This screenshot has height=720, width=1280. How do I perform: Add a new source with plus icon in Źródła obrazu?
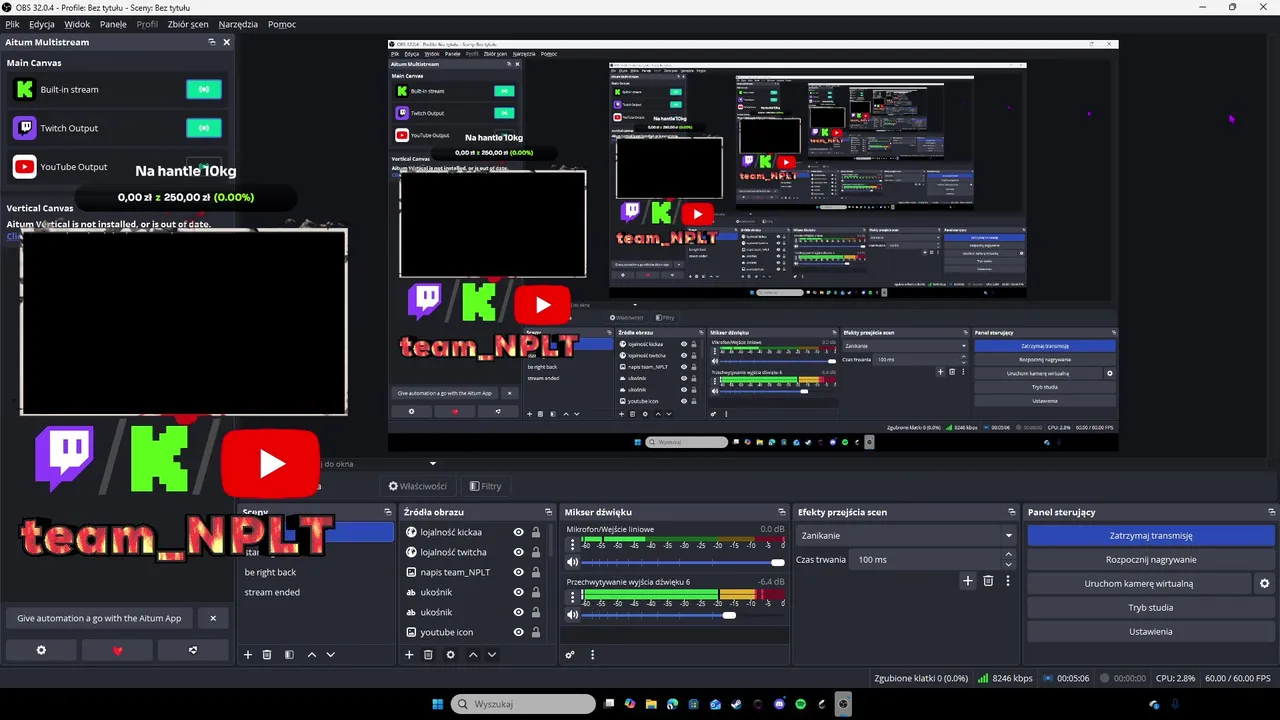(x=409, y=655)
